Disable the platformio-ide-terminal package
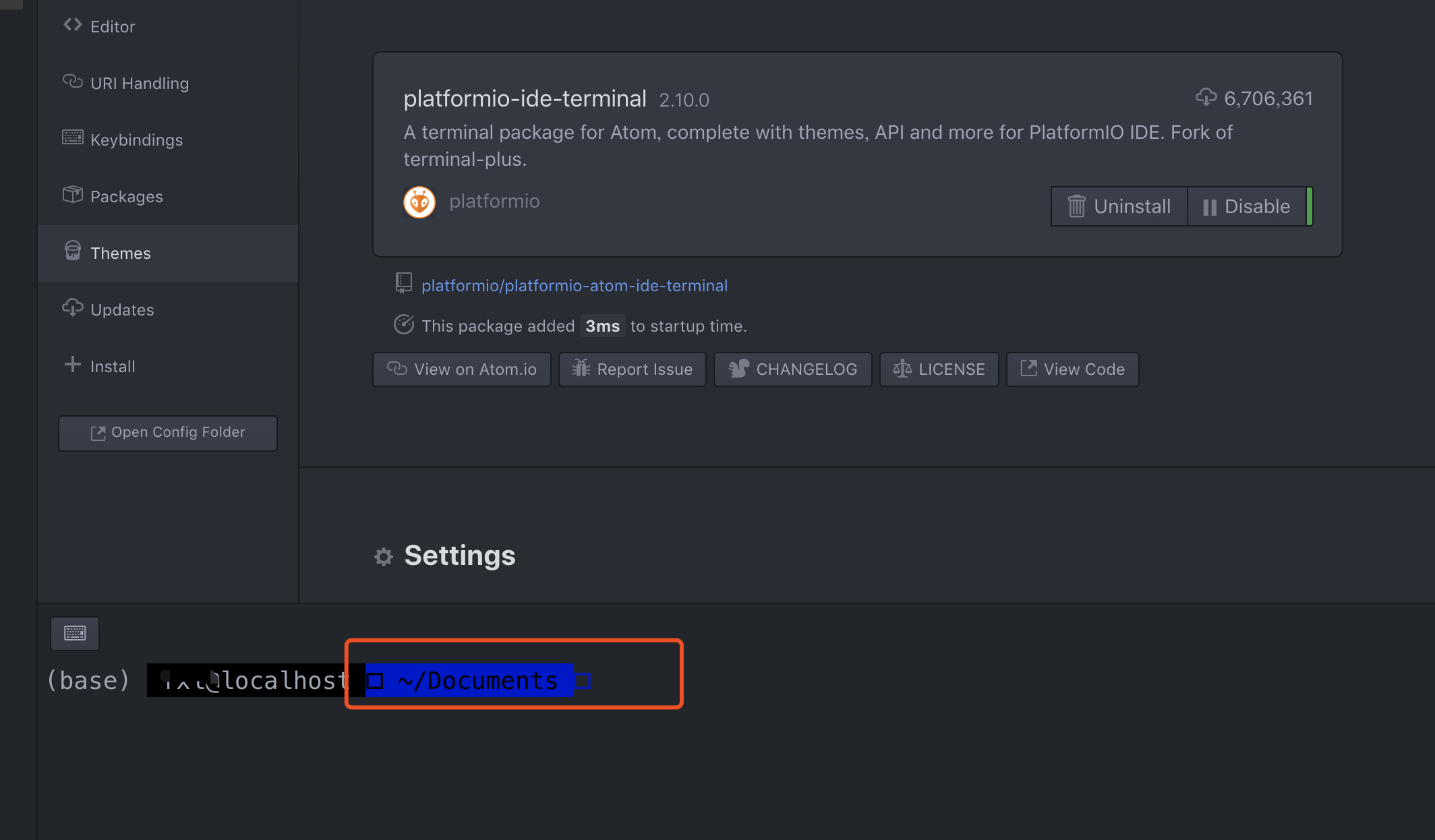 1248,206
